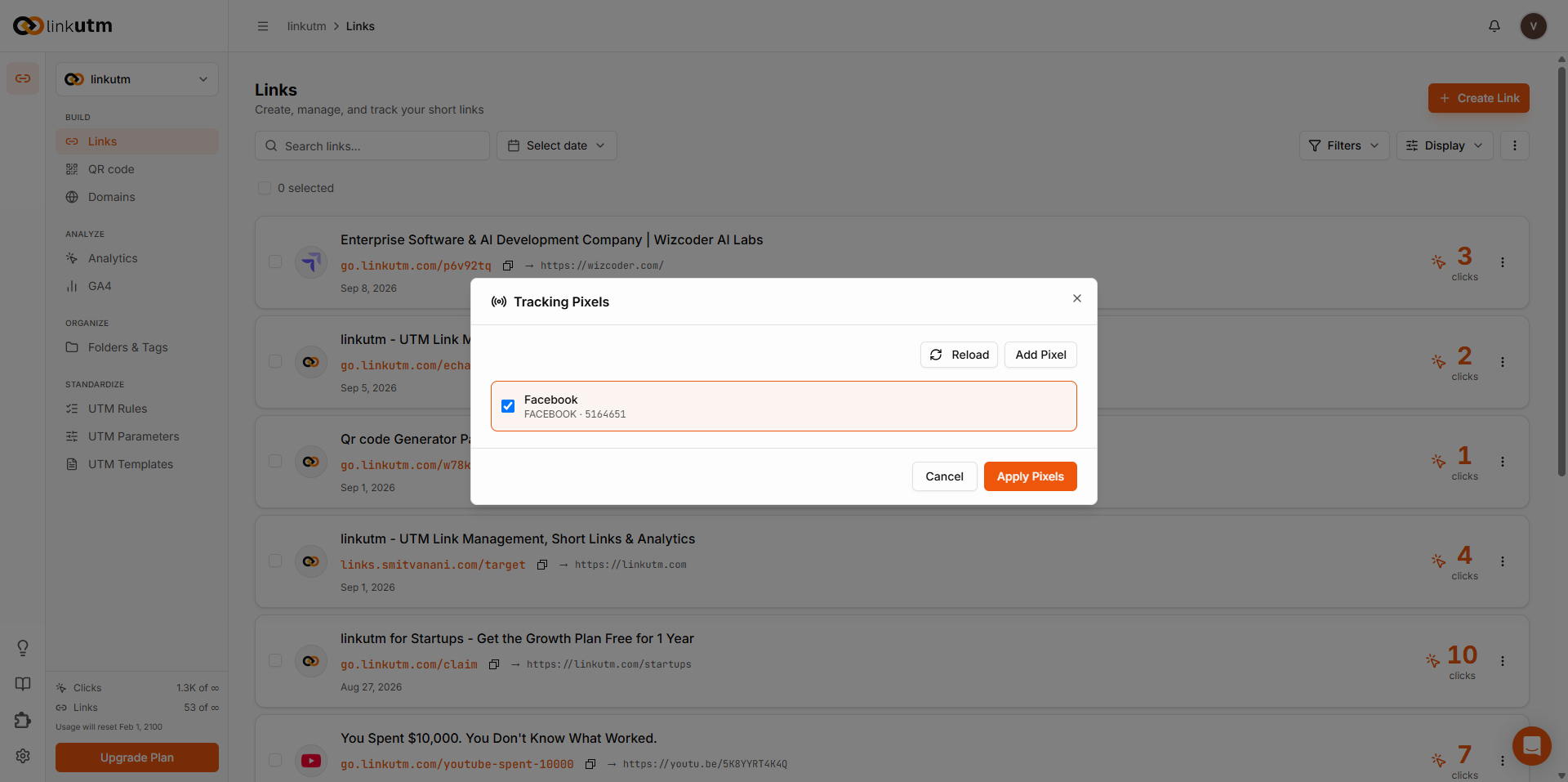Viewport: 1568px width, 782px height.
Task: Click the lightbulb icon in the rail
Action: pos(23,648)
